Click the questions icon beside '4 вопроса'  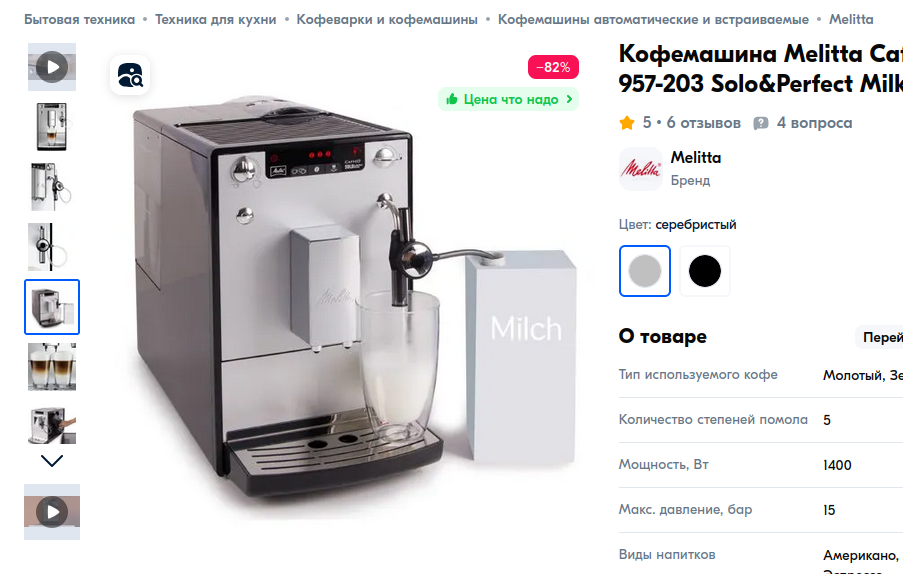click(x=761, y=123)
